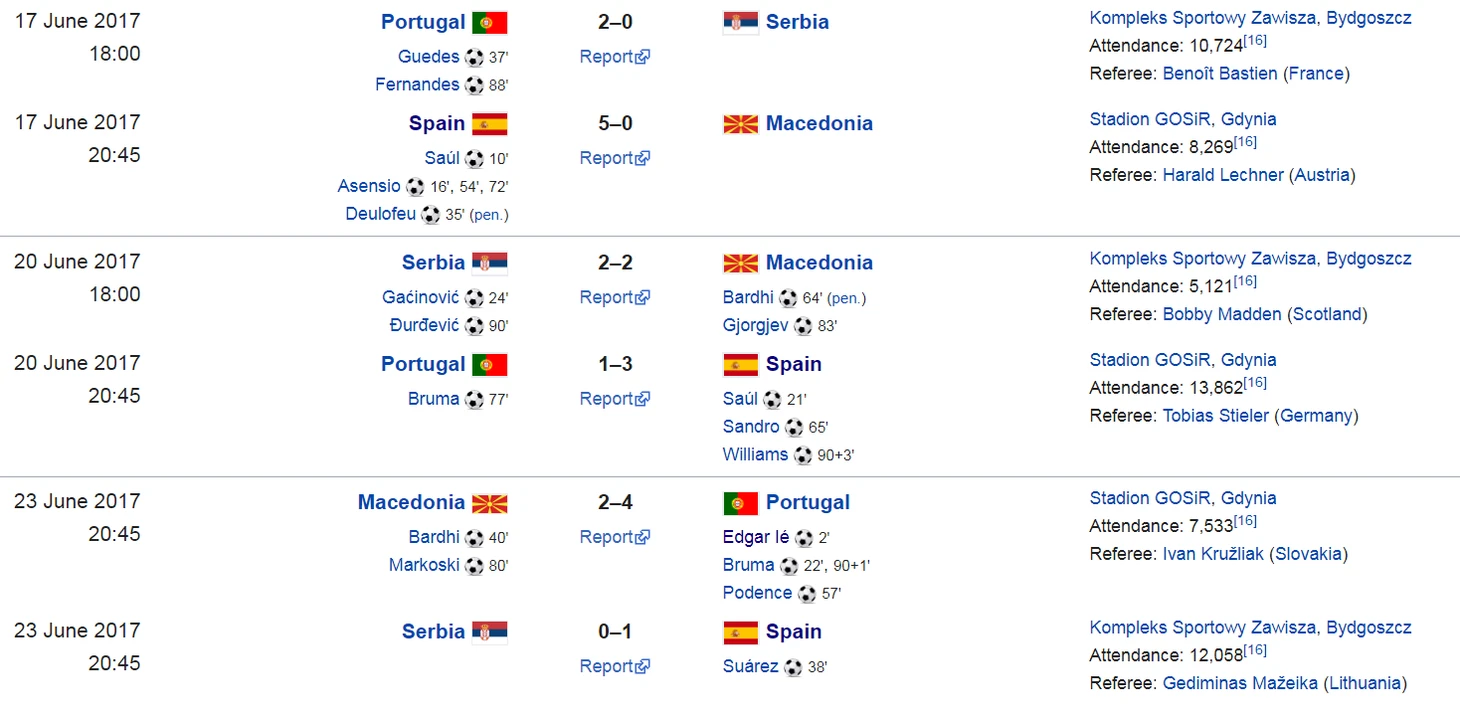The width and height of the screenshot is (1460, 712).
Task: Click the Macedonia flag in Spain–Macedonia match
Action: pos(741,124)
